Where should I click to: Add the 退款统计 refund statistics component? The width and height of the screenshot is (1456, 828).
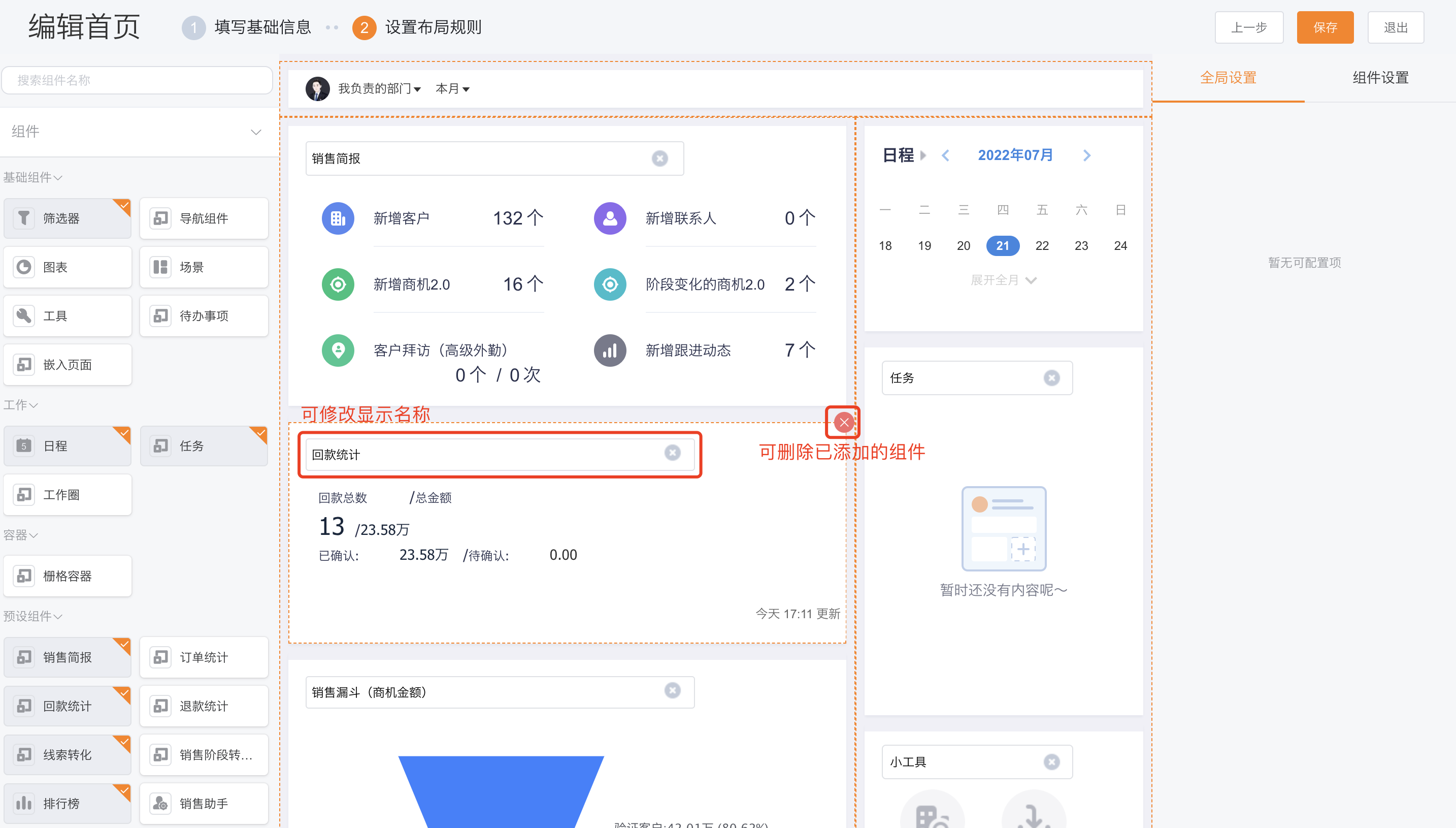point(204,706)
